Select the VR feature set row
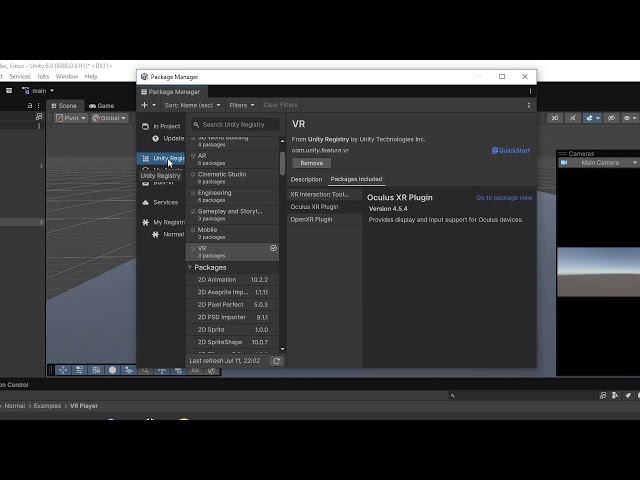The image size is (640, 480). 232,252
